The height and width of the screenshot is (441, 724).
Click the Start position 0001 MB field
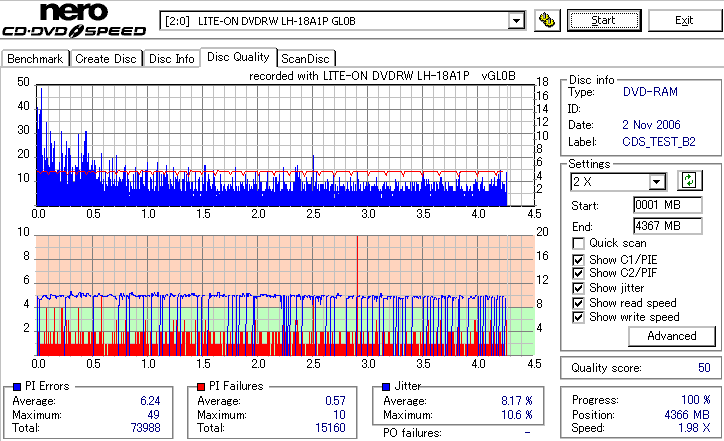668,205
